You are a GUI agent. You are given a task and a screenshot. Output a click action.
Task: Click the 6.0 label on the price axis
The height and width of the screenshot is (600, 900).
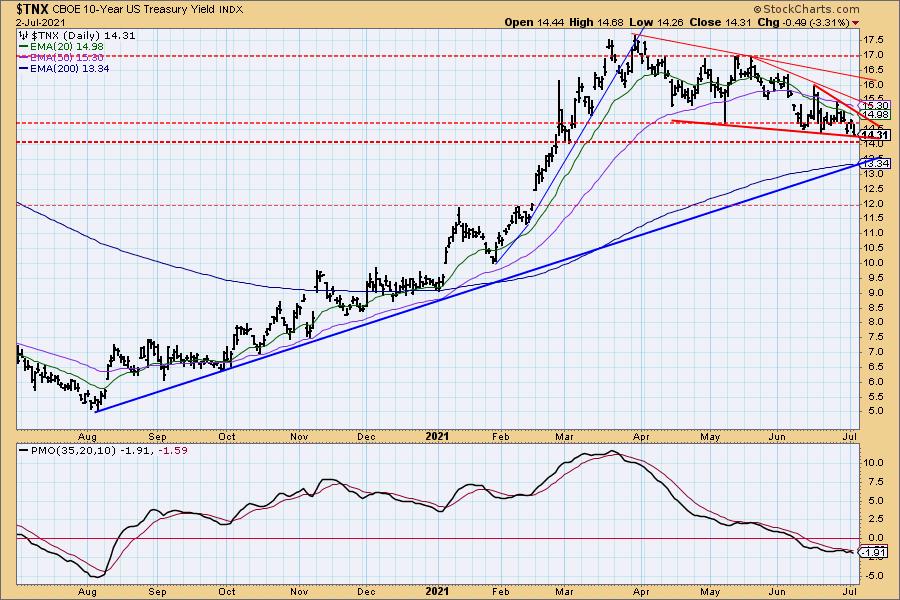875,381
